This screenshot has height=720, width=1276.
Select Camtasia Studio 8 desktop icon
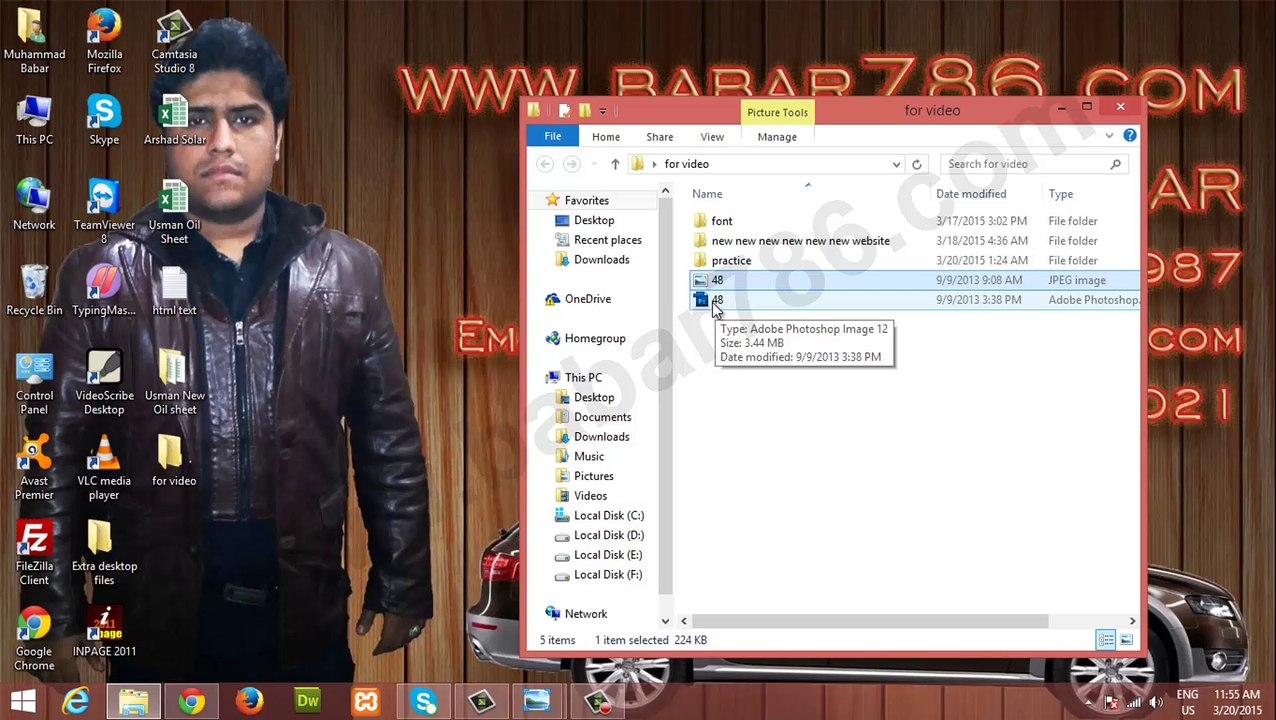click(174, 42)
